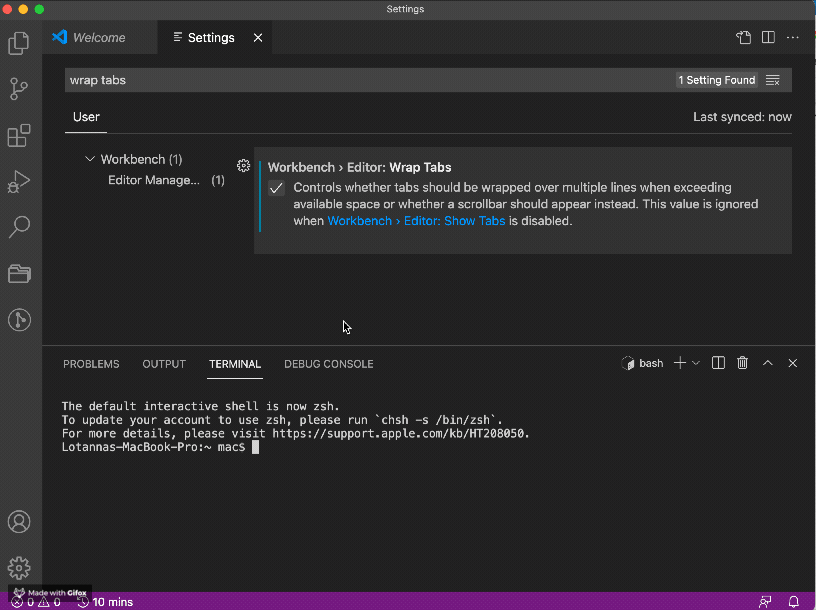Open the terminal launch profile dropdown
Screen dimensions: 816x610
pyautogui.click(x=696, y=363)
